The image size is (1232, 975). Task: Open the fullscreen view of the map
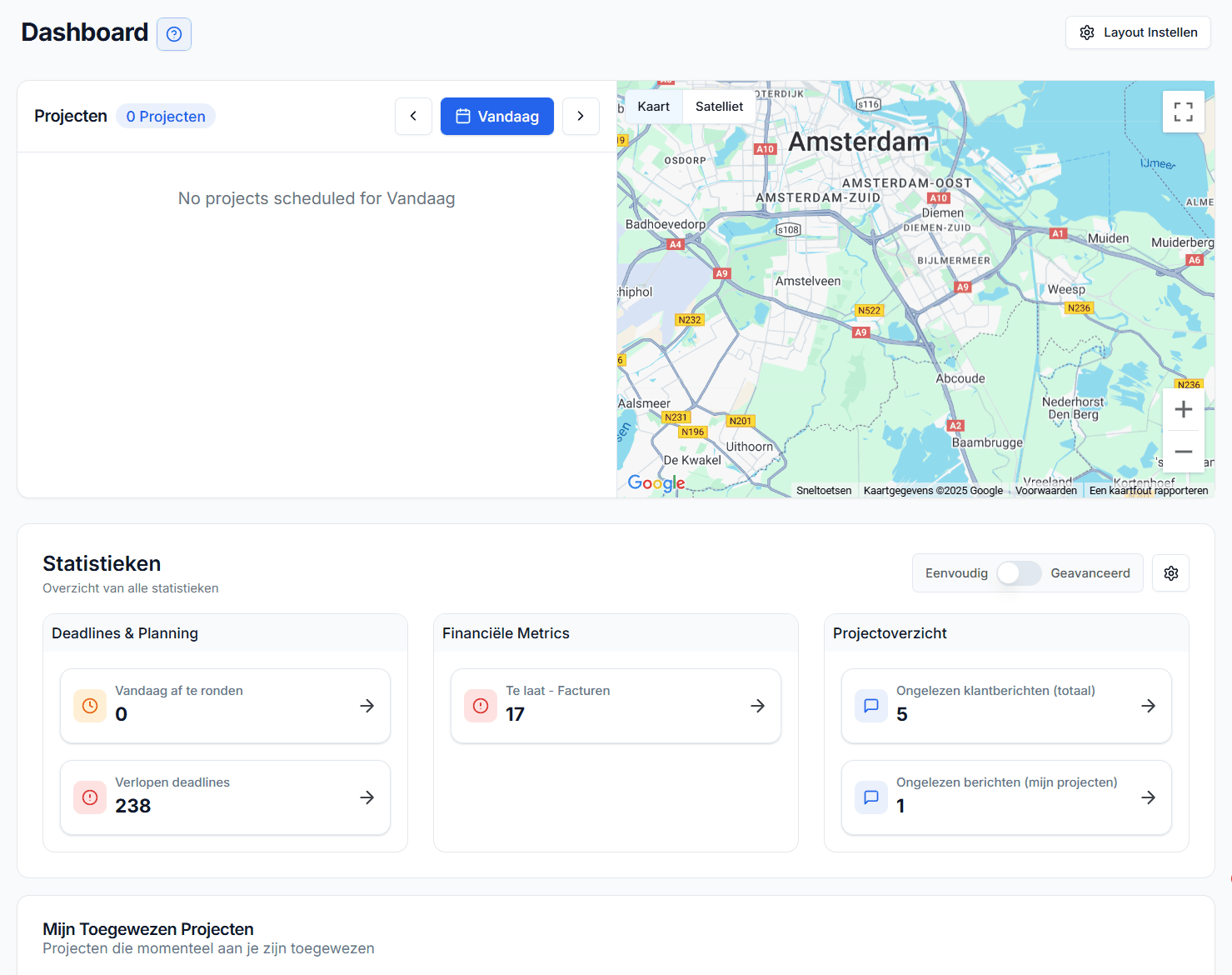[1183, 111]
